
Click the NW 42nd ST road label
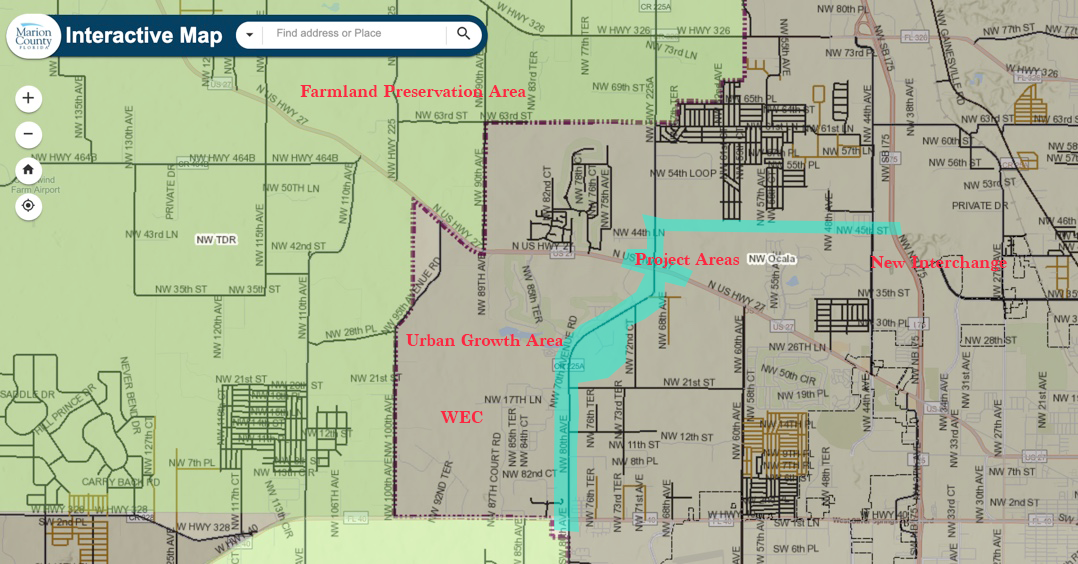(x=298, y=246)
